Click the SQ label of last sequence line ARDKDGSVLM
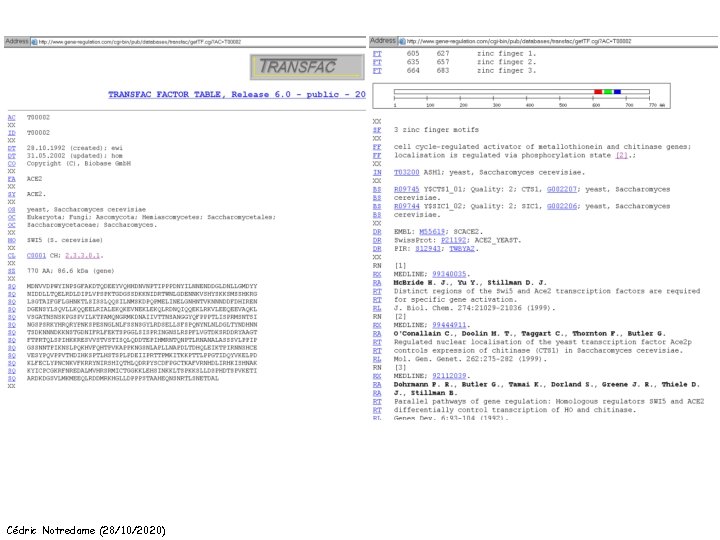 click(x=11, y=378)
